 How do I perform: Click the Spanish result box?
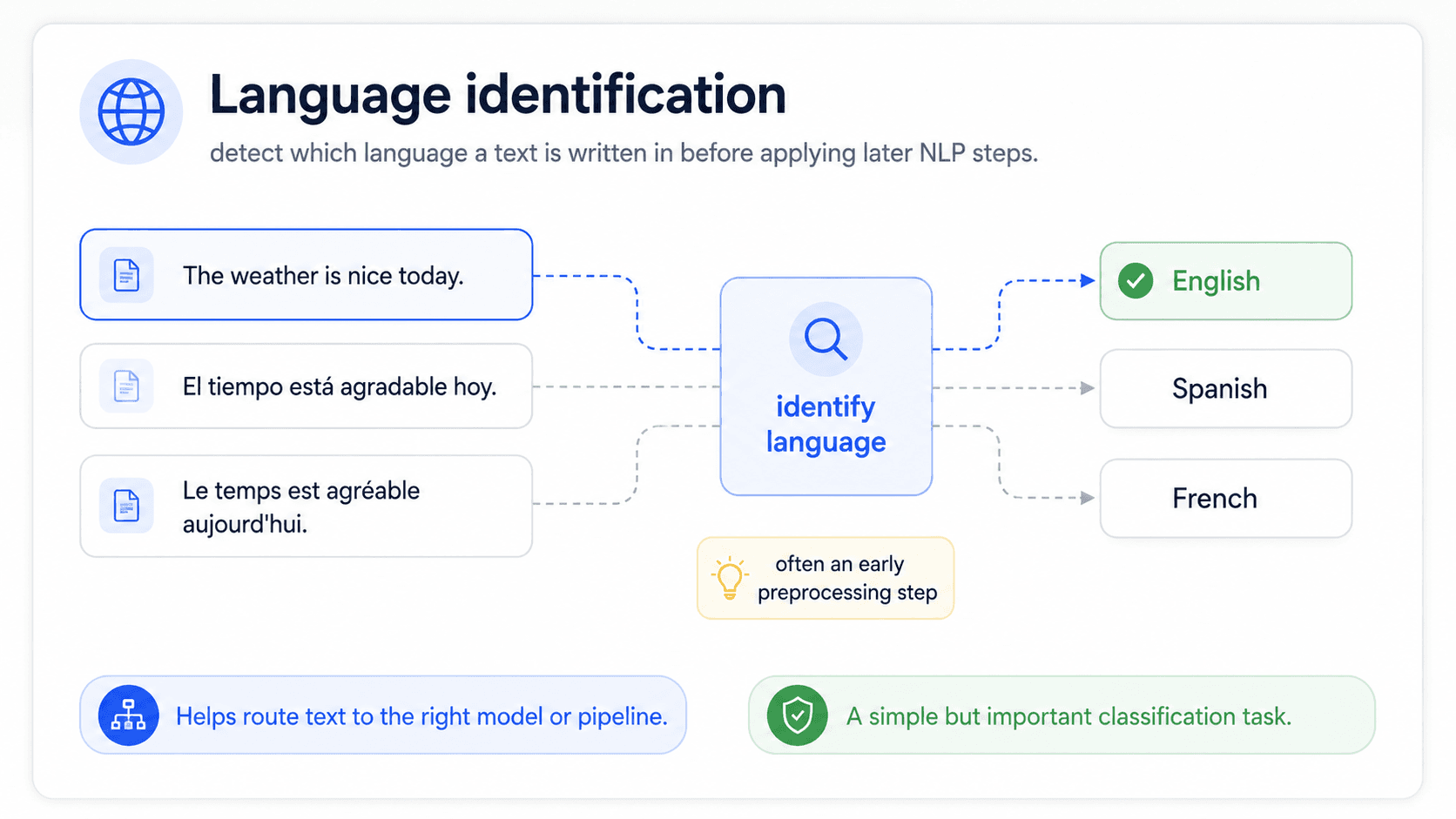coord(1225,388)
